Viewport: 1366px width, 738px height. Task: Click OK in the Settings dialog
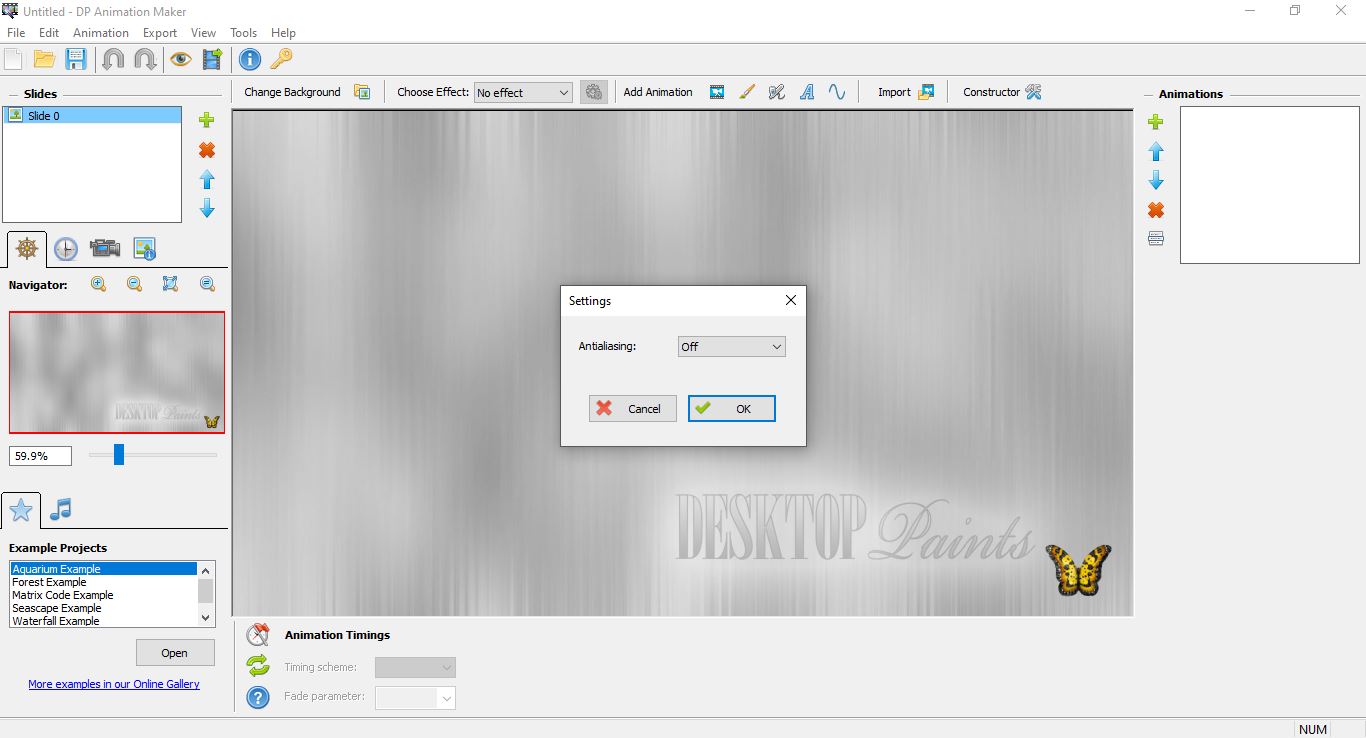pos(732,408)
